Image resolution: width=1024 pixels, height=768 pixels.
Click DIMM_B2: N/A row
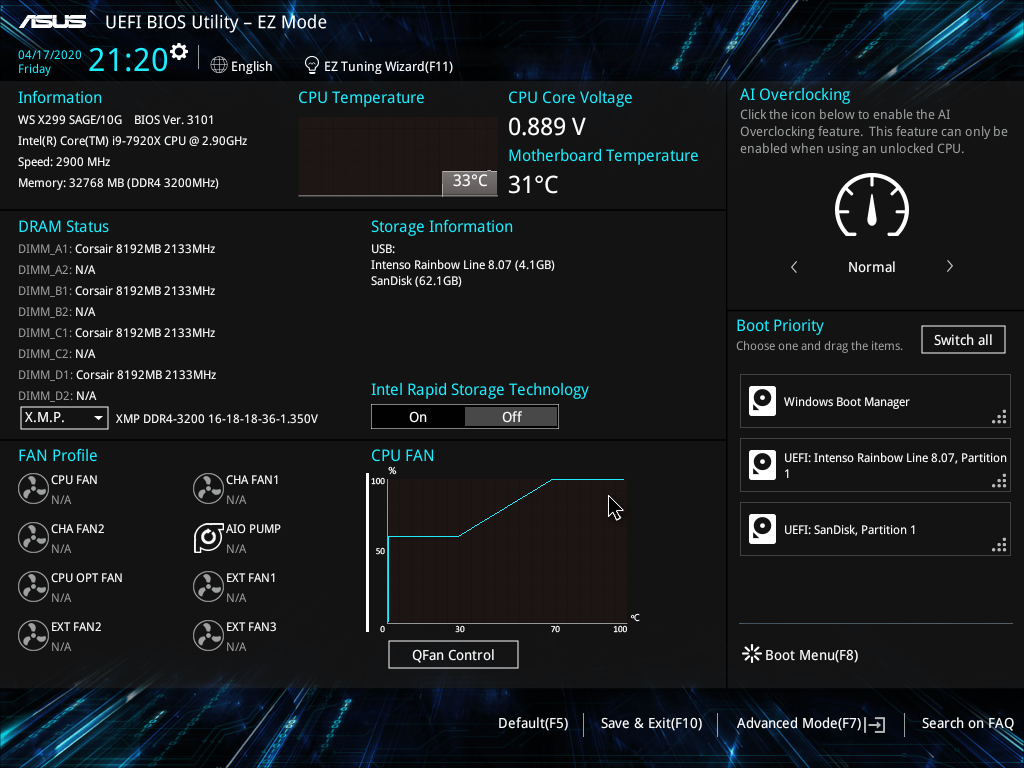click(56, 312)
